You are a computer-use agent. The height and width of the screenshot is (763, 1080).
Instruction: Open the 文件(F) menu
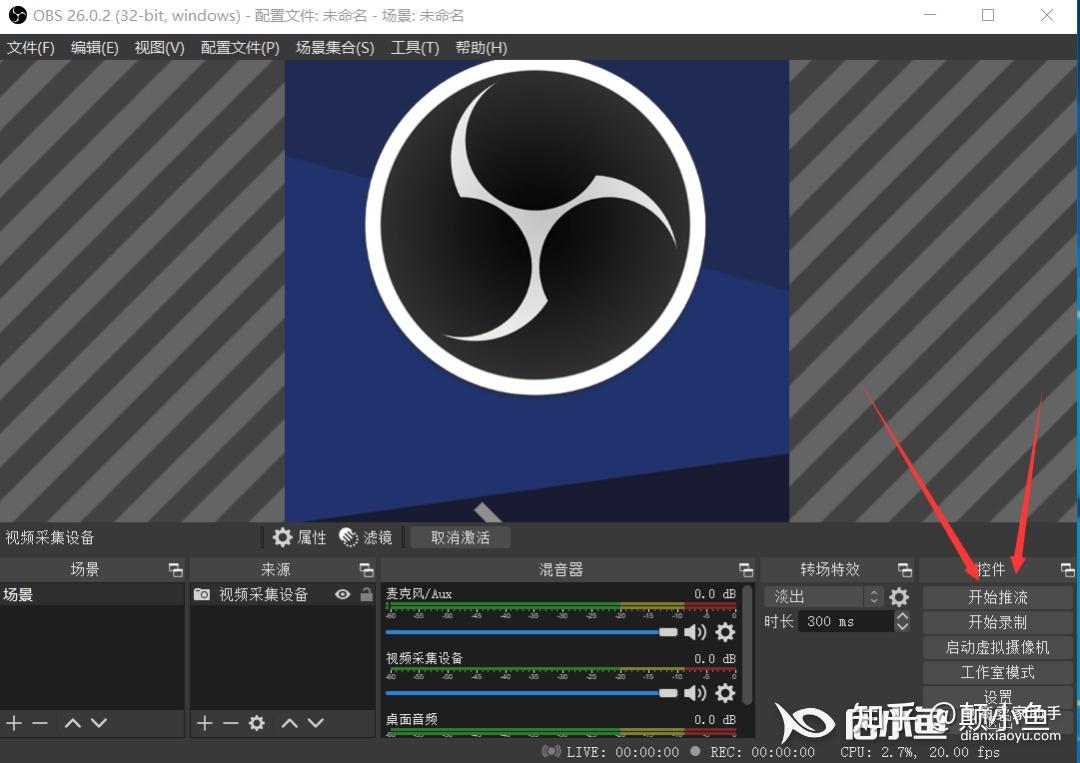[30, 48]
